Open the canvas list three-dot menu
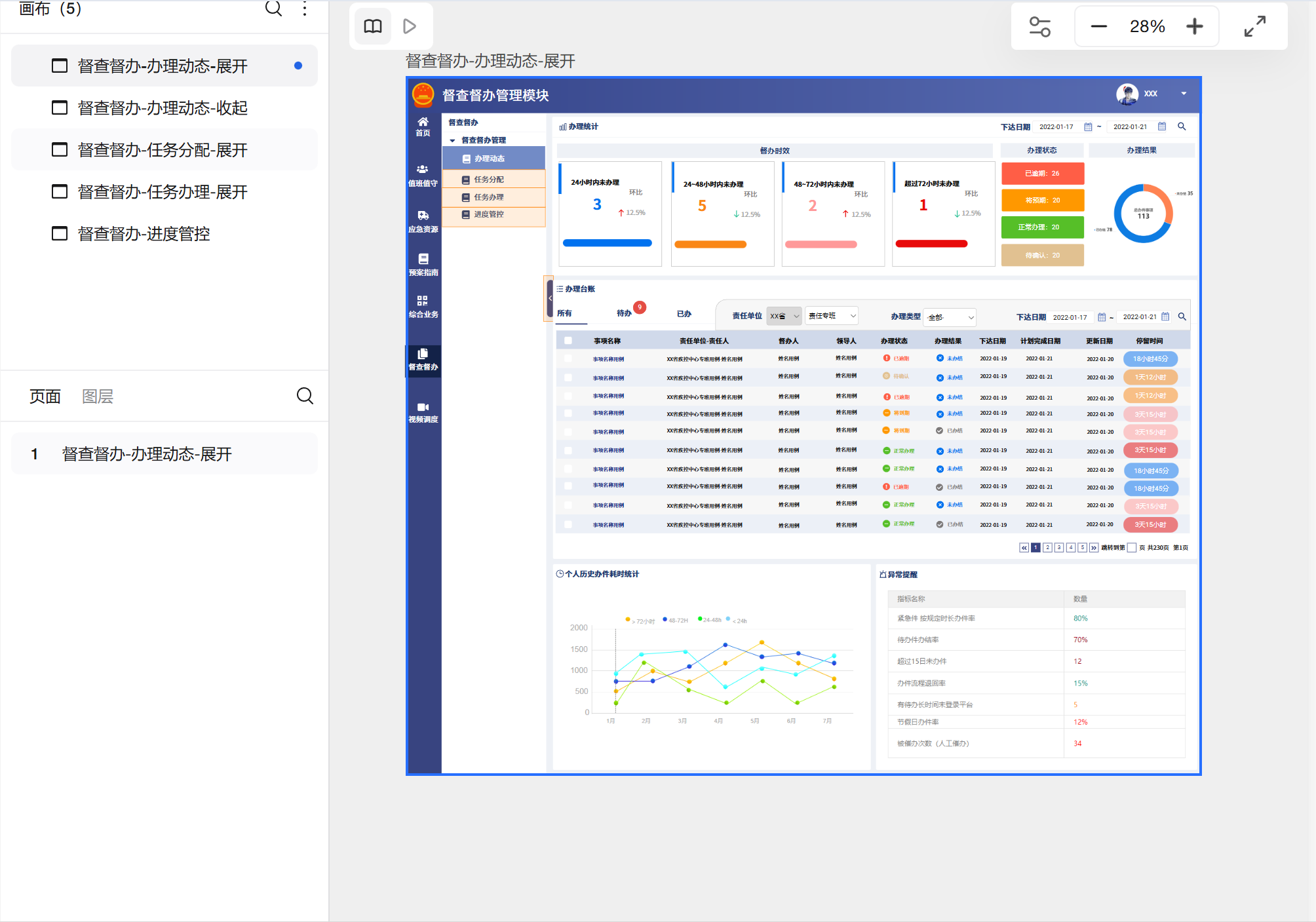The image size is (1316, 922). (x=305, y=9)
